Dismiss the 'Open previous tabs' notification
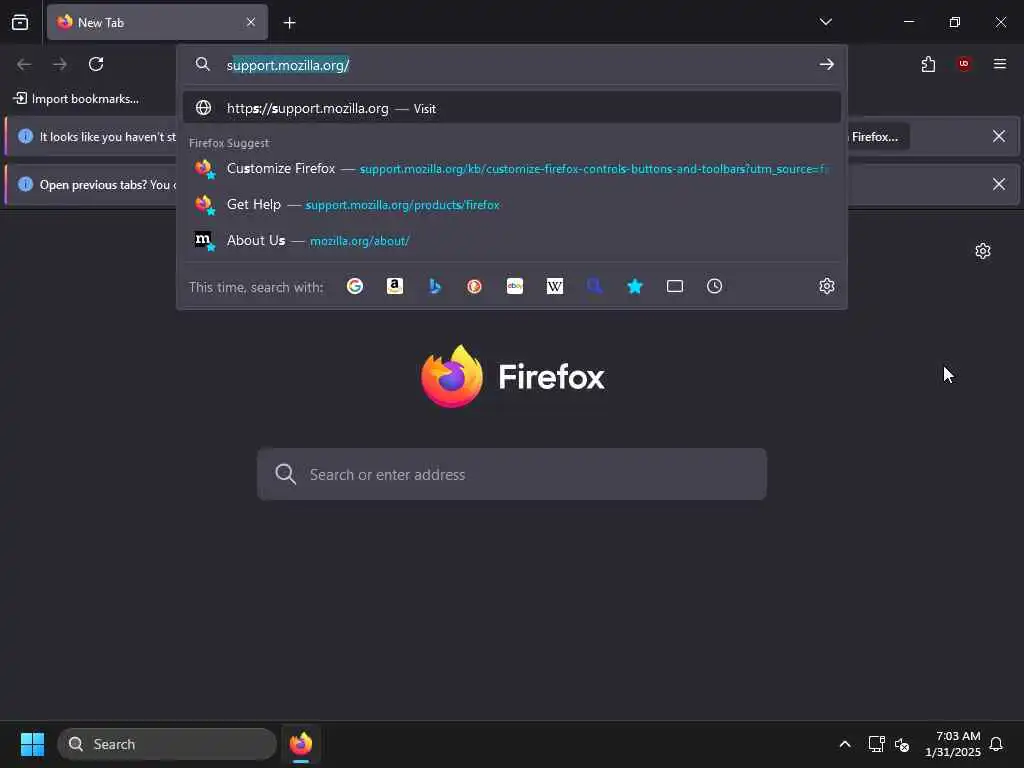 (x=999, y=184)
